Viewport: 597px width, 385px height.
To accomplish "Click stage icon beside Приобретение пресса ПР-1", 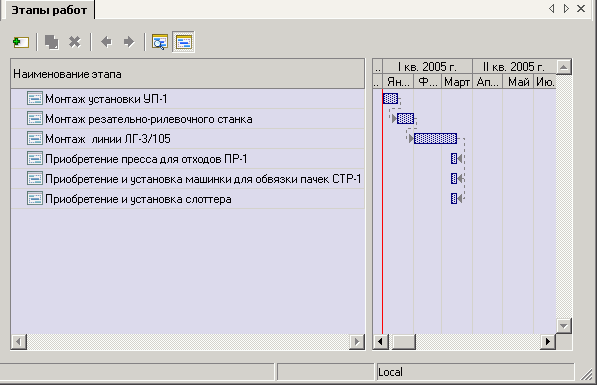I will point(35,158).
